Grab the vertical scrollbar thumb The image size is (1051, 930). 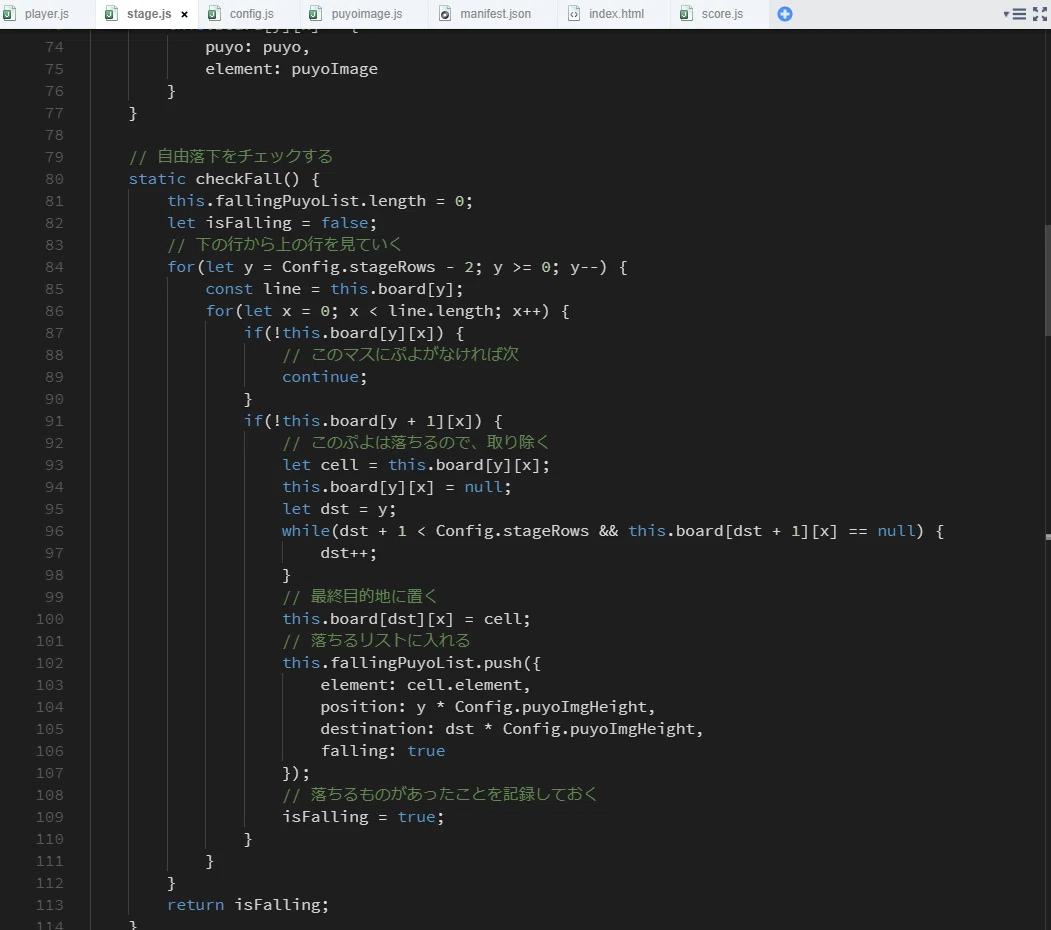[1047, 280]
